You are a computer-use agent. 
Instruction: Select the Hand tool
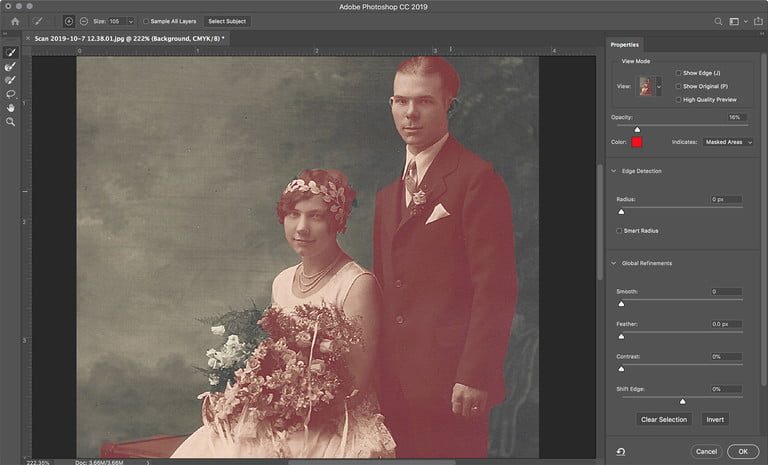(11, 108)
